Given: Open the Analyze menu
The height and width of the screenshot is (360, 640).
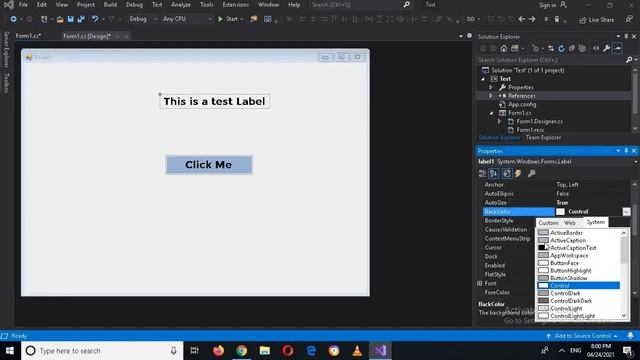Looking at the screenshot, I should point(181,5).
